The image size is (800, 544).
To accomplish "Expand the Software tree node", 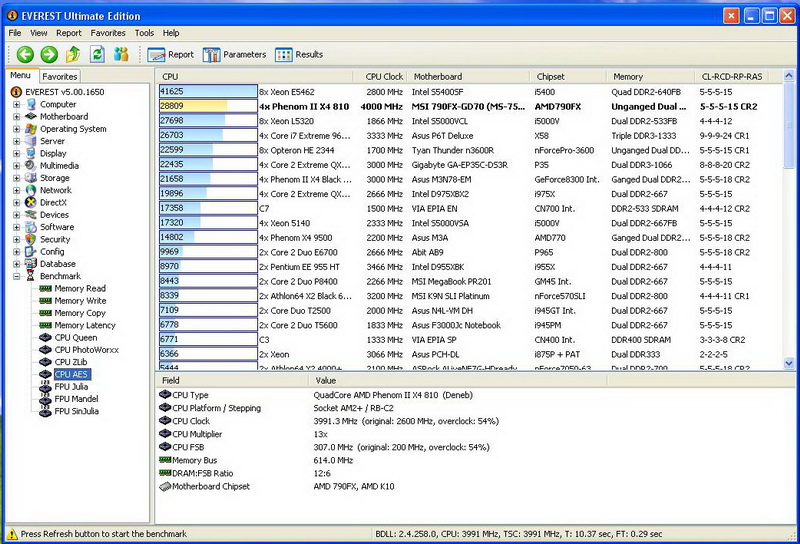I will tap(16, 227).
